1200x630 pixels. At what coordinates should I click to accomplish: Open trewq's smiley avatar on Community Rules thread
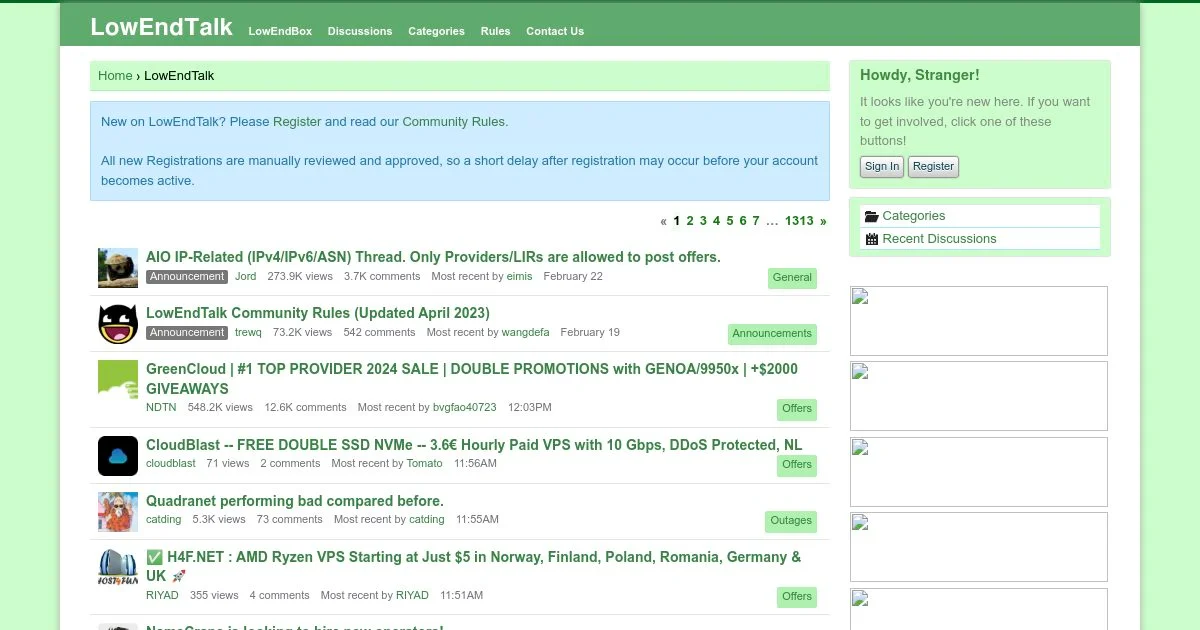coord(118,324)
